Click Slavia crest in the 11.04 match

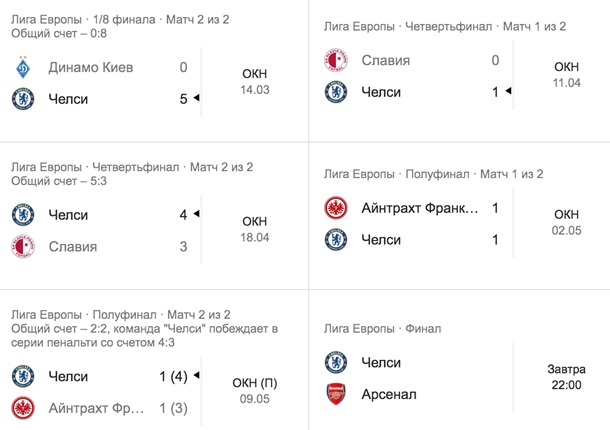click(x=336, y=61)
